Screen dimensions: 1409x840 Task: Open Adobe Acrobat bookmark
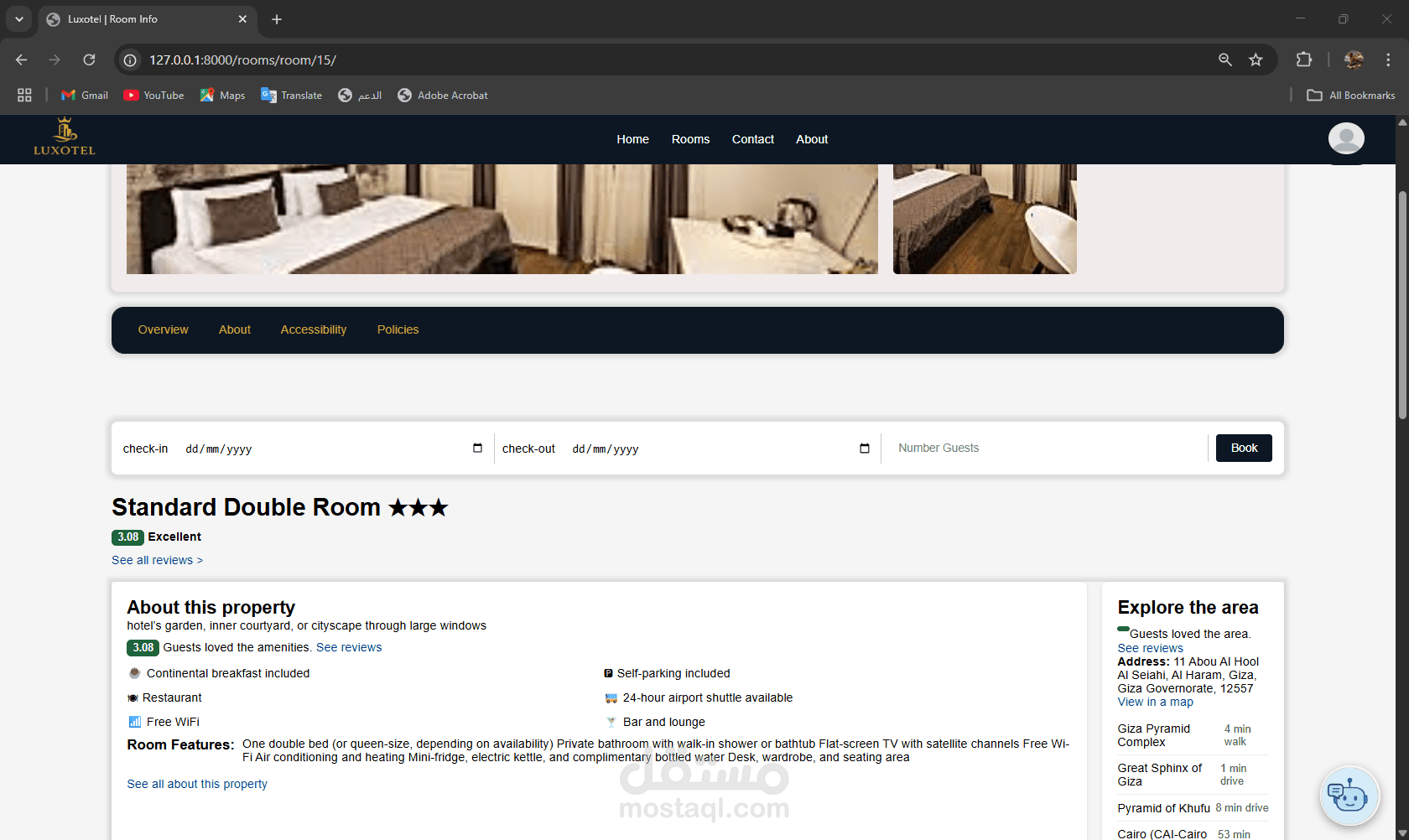click(442, 95)
